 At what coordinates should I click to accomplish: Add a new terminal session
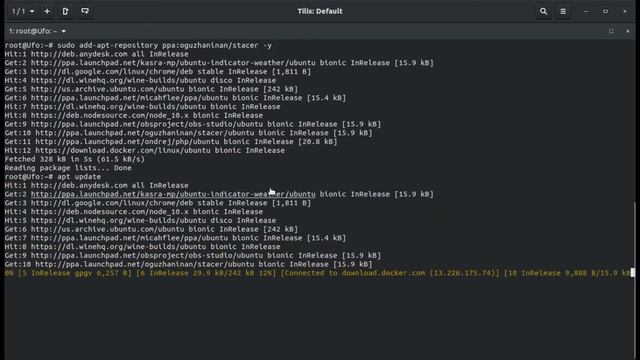pos(47,11)
